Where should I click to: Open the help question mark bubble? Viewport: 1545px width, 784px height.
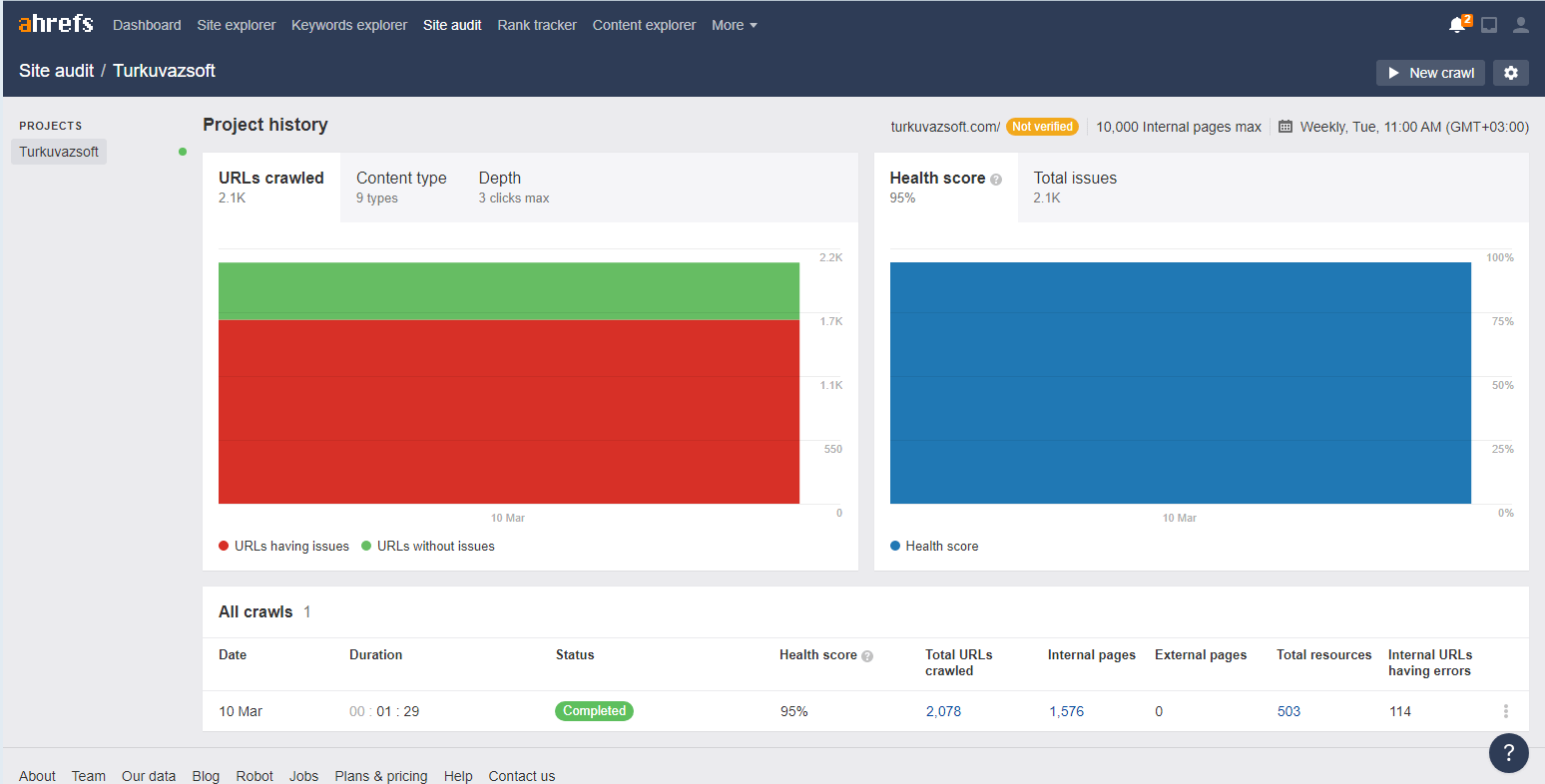1509,753
